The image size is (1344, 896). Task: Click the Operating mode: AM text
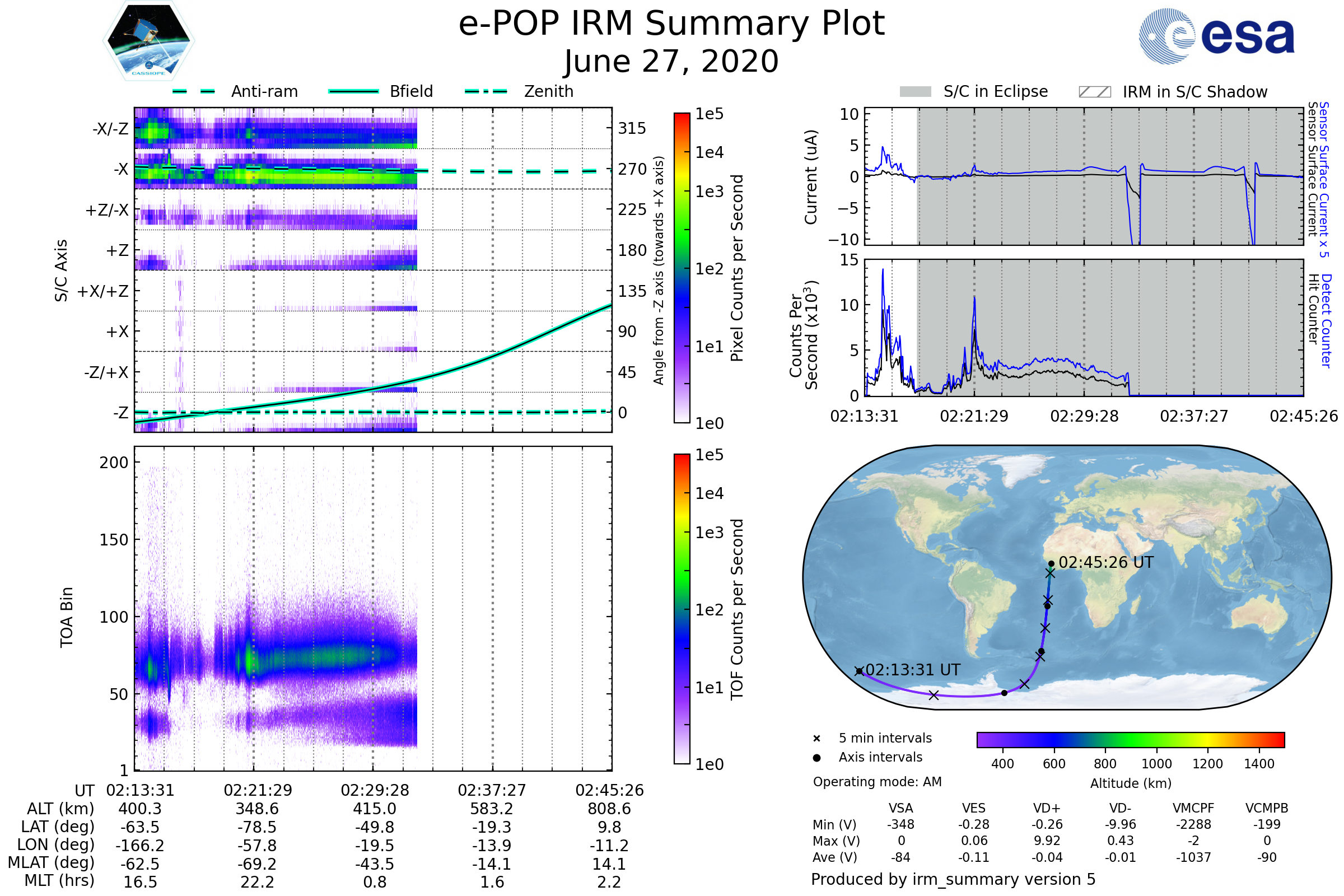pos(877,782)
